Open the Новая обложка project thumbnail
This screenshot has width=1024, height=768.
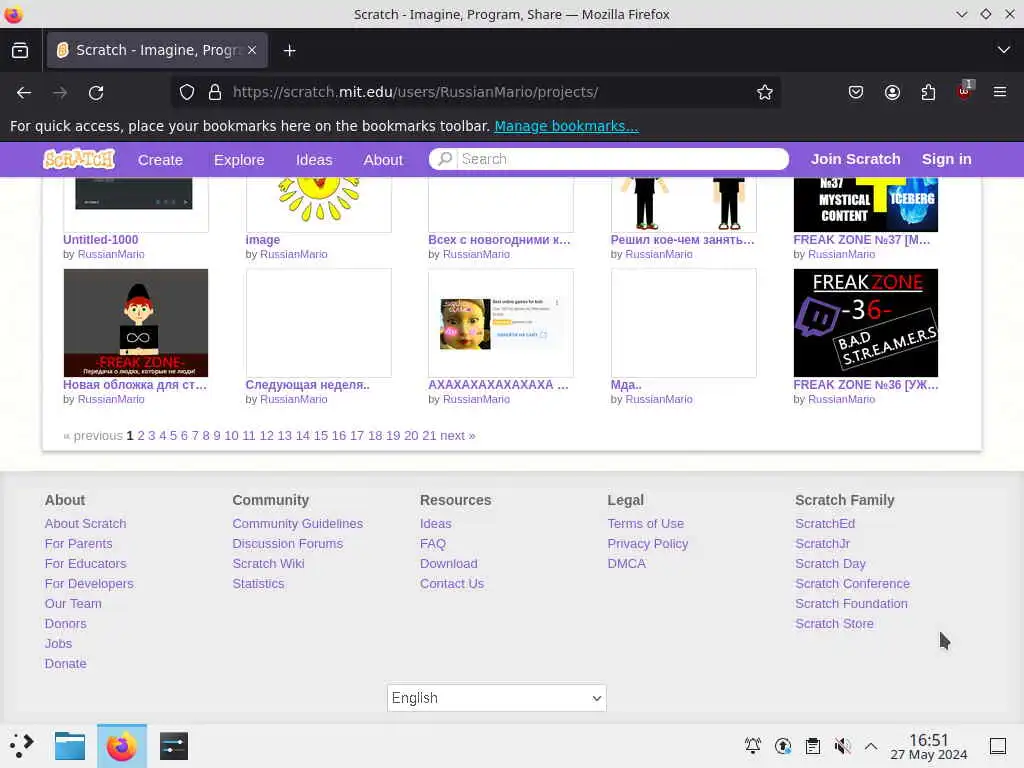(x=136, y=323)
